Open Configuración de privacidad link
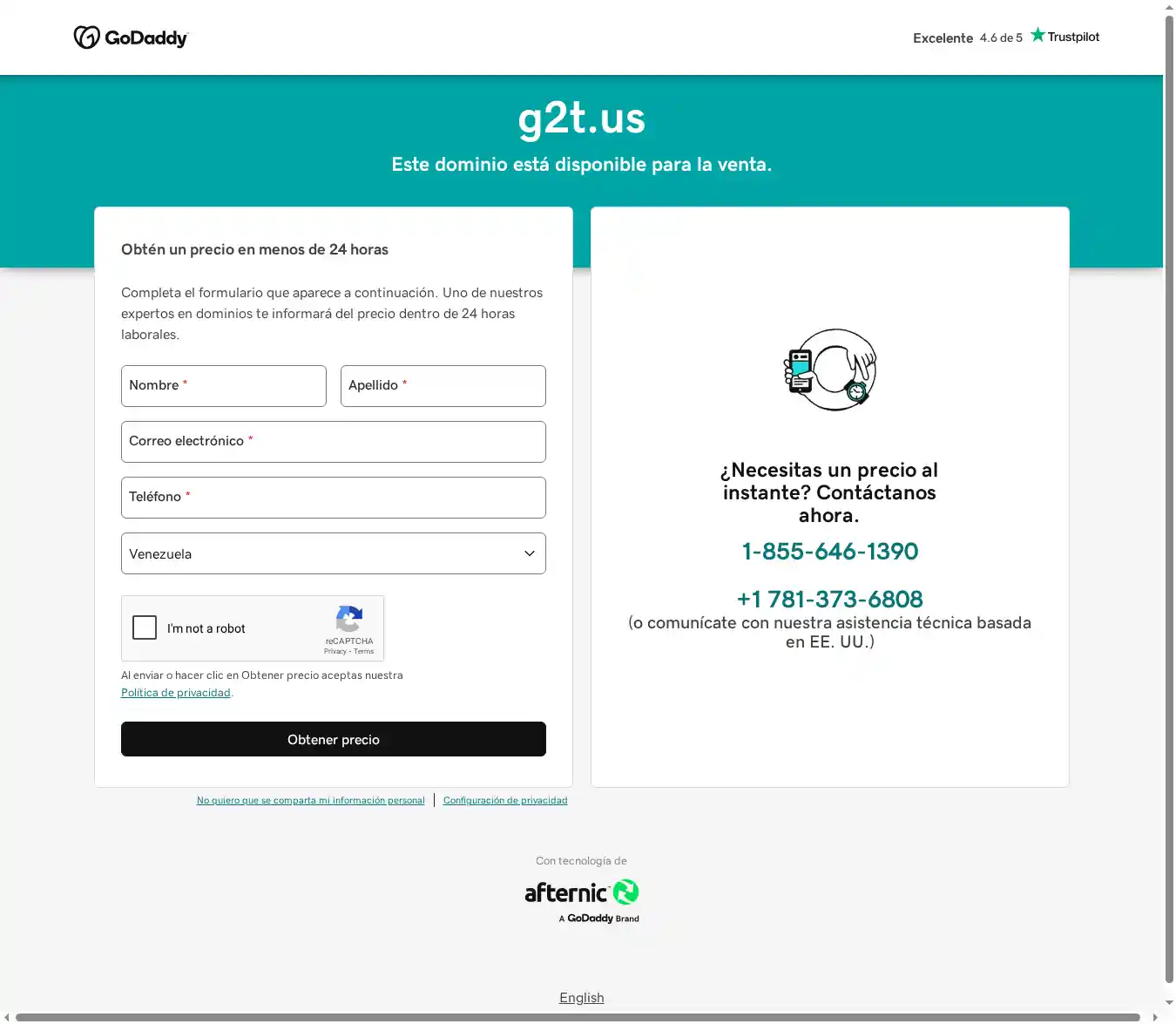 point(505,800)
